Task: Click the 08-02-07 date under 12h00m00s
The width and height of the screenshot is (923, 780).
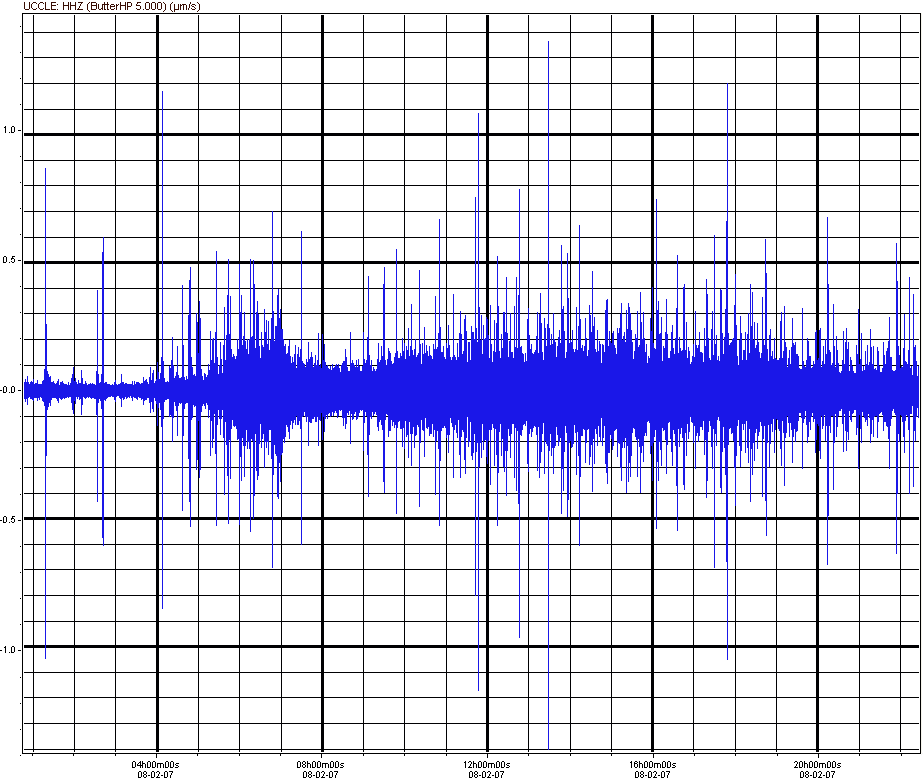Action: 487,774
